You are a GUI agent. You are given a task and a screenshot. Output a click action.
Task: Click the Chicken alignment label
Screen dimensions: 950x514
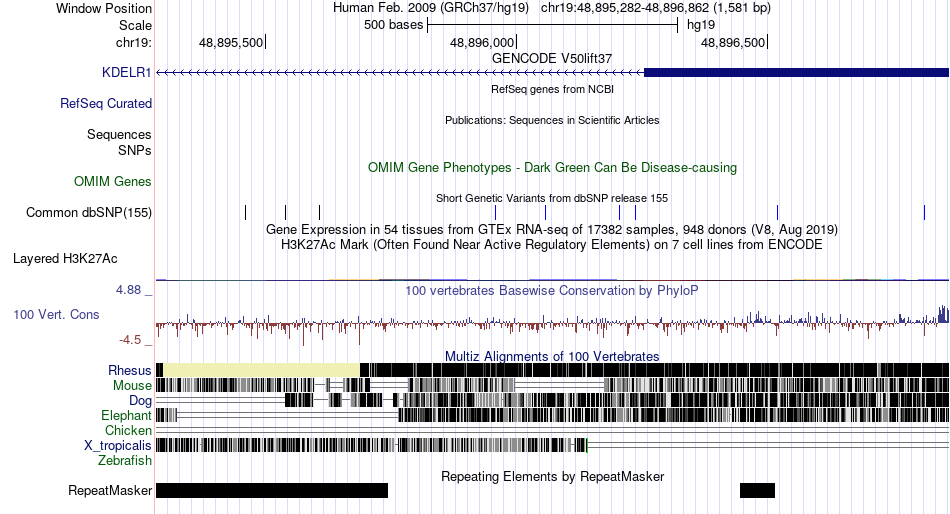click(x=128, y=430)
